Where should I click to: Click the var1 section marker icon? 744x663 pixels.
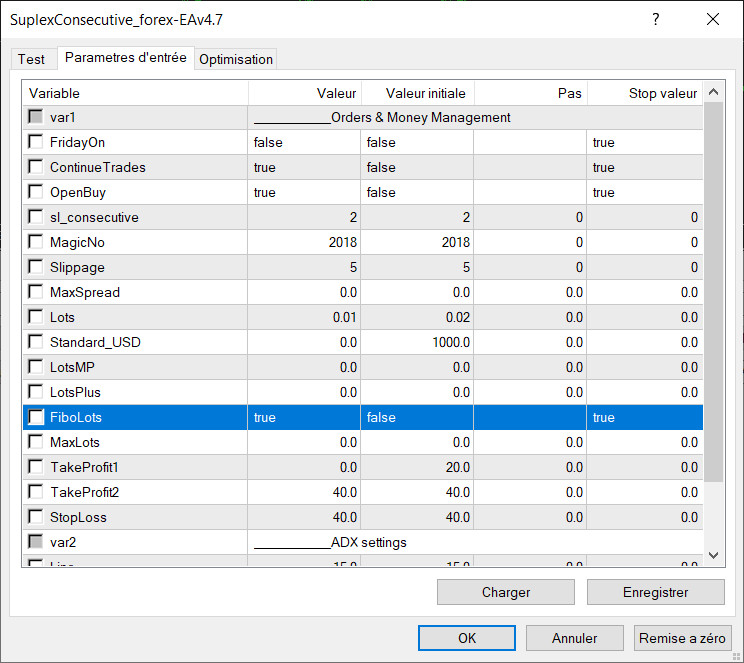(x=36, y=118)
